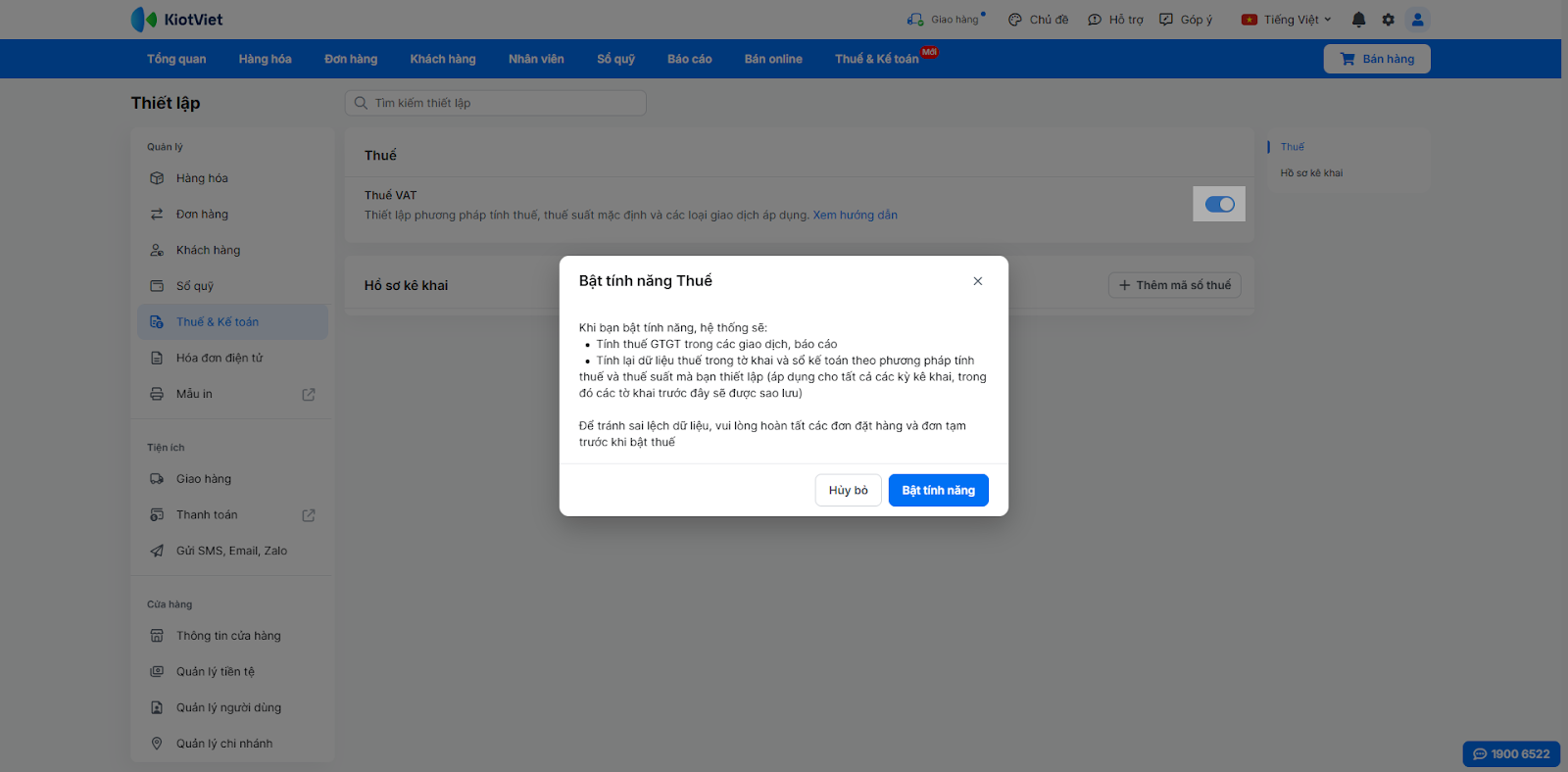The width and height of the screenshot is (1568, 772).
Task: Close the Bật tính năng Thuế dialog
Action: coord(977,281)
